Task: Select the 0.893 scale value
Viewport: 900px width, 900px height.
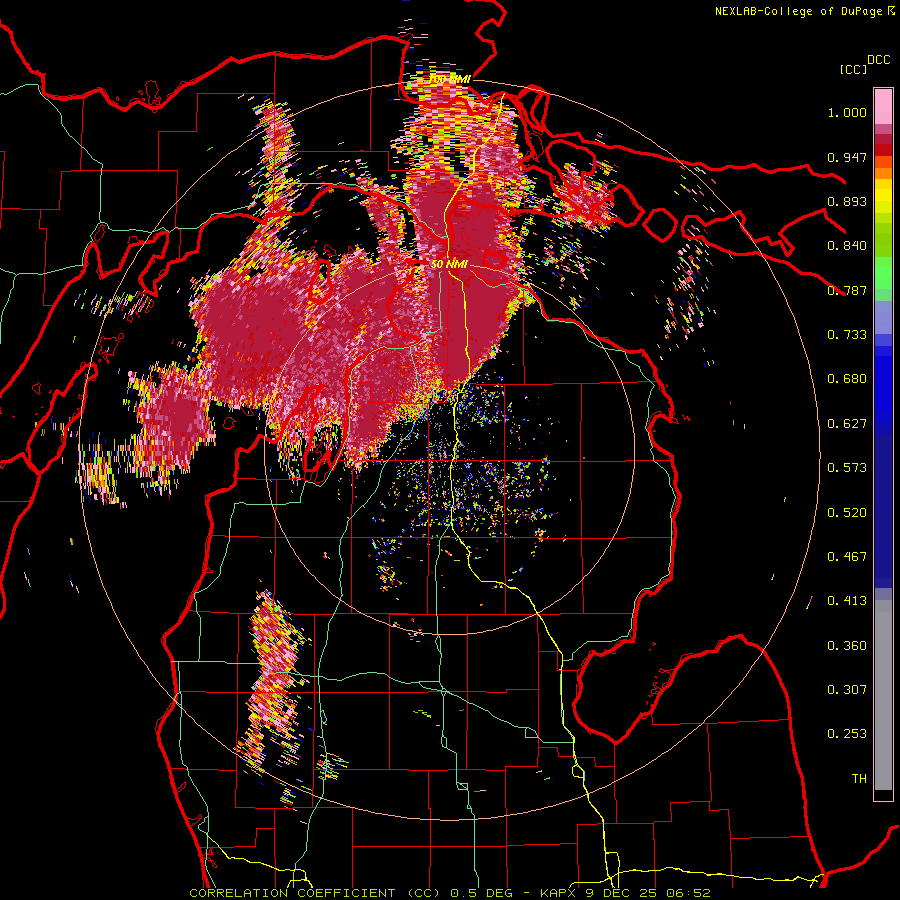Action: coord(847,201)
